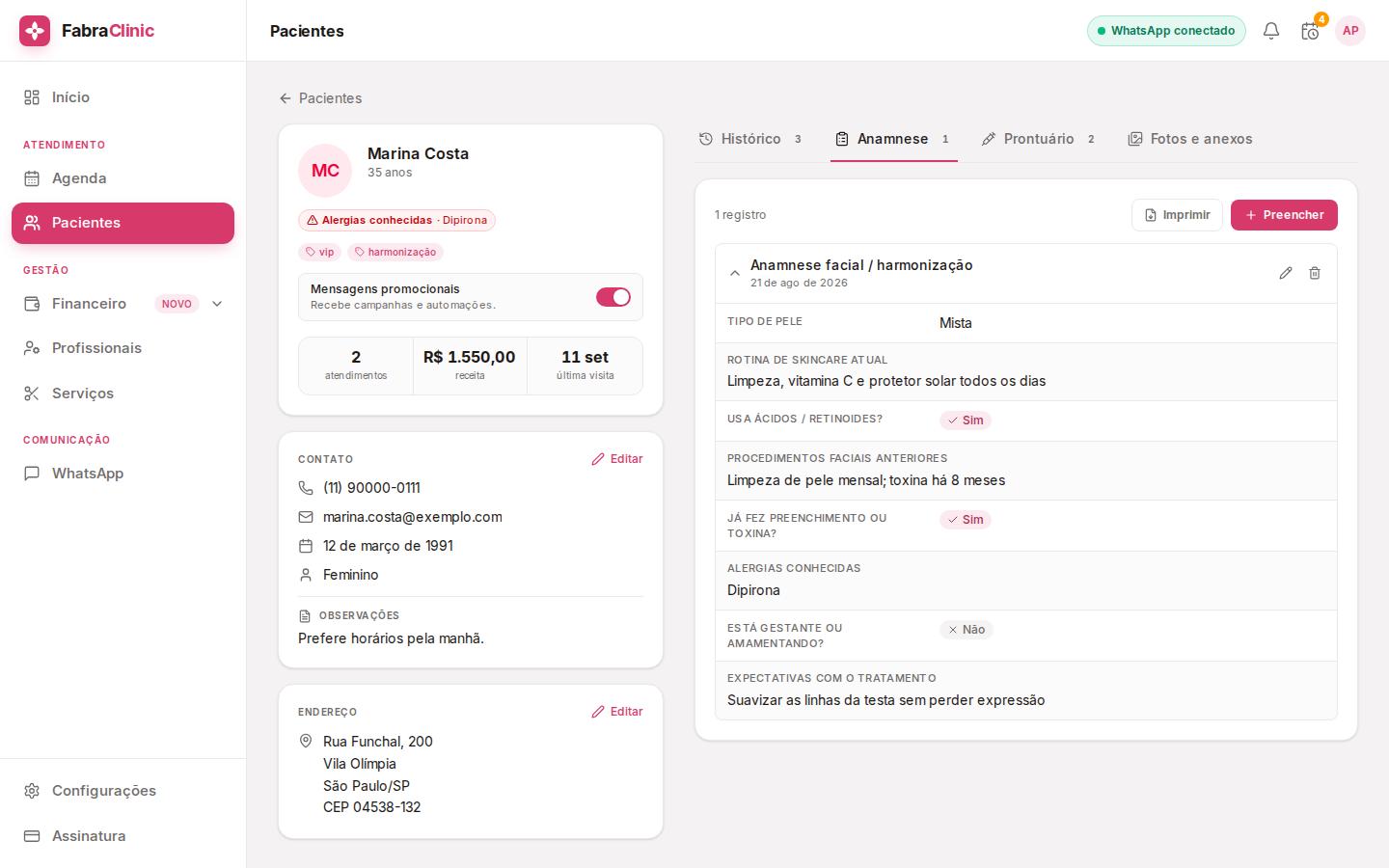Open Início in the sidebar
The image size is (1389, 868).
pos(123,97)
